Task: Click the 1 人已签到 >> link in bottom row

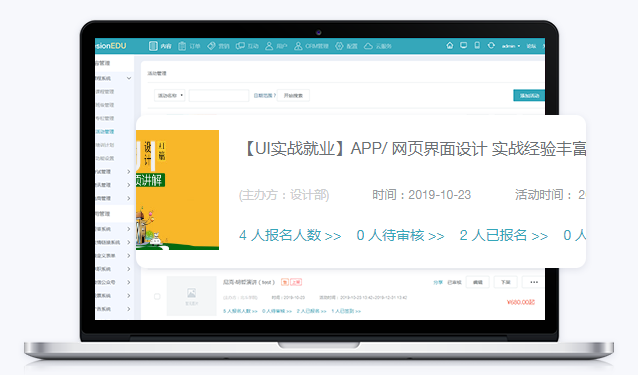Action: point(346,311)
